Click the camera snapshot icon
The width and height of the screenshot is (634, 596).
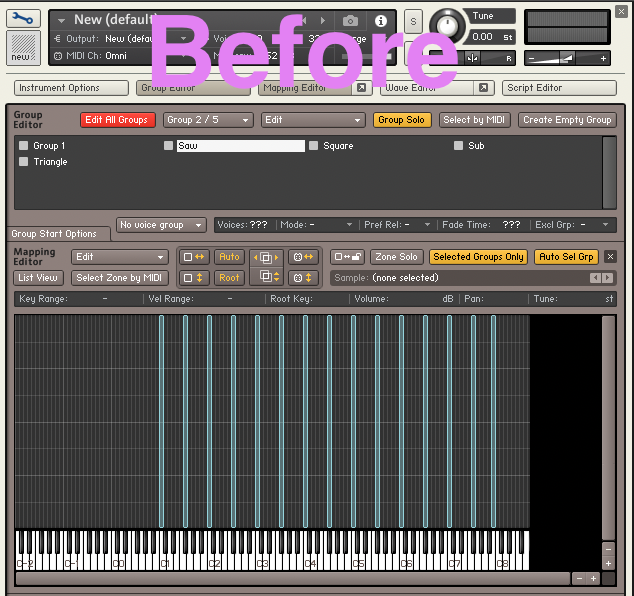pos(350,20)
